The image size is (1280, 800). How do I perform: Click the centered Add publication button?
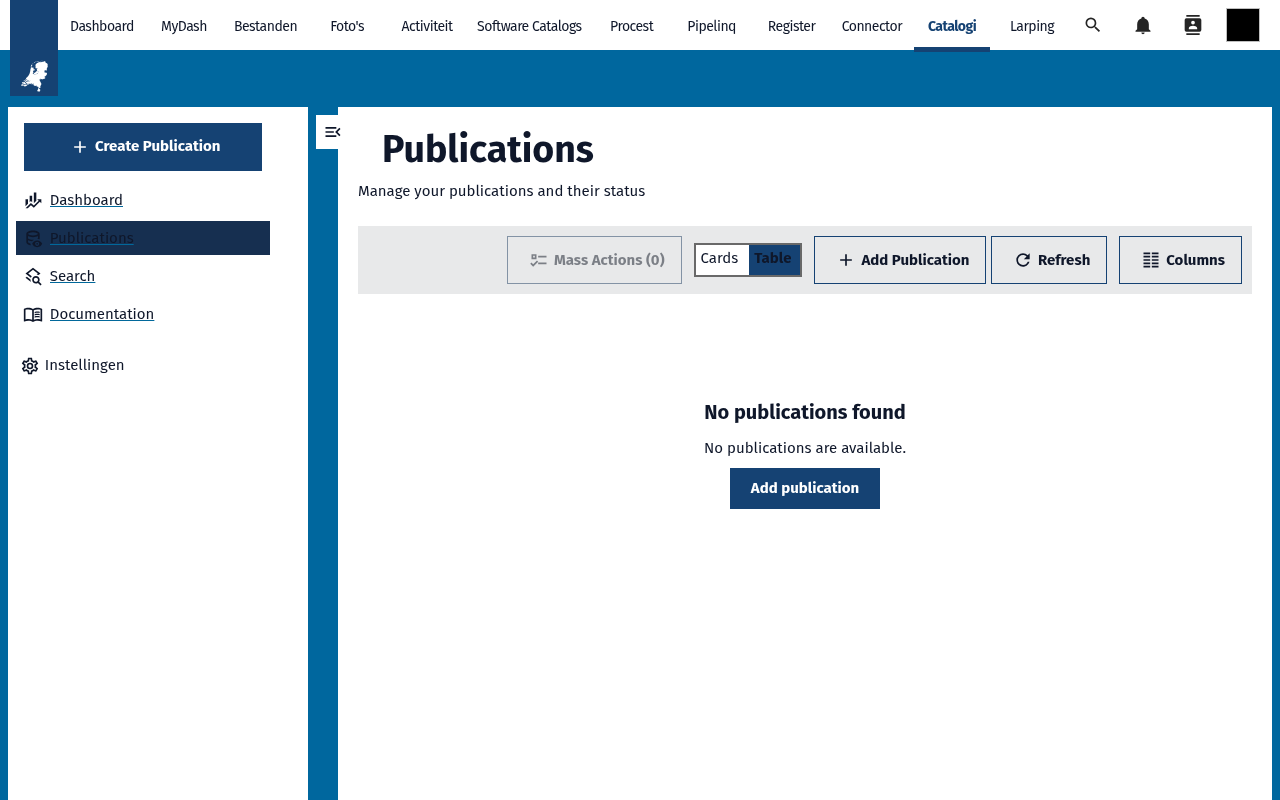click(x=805, y=488)
